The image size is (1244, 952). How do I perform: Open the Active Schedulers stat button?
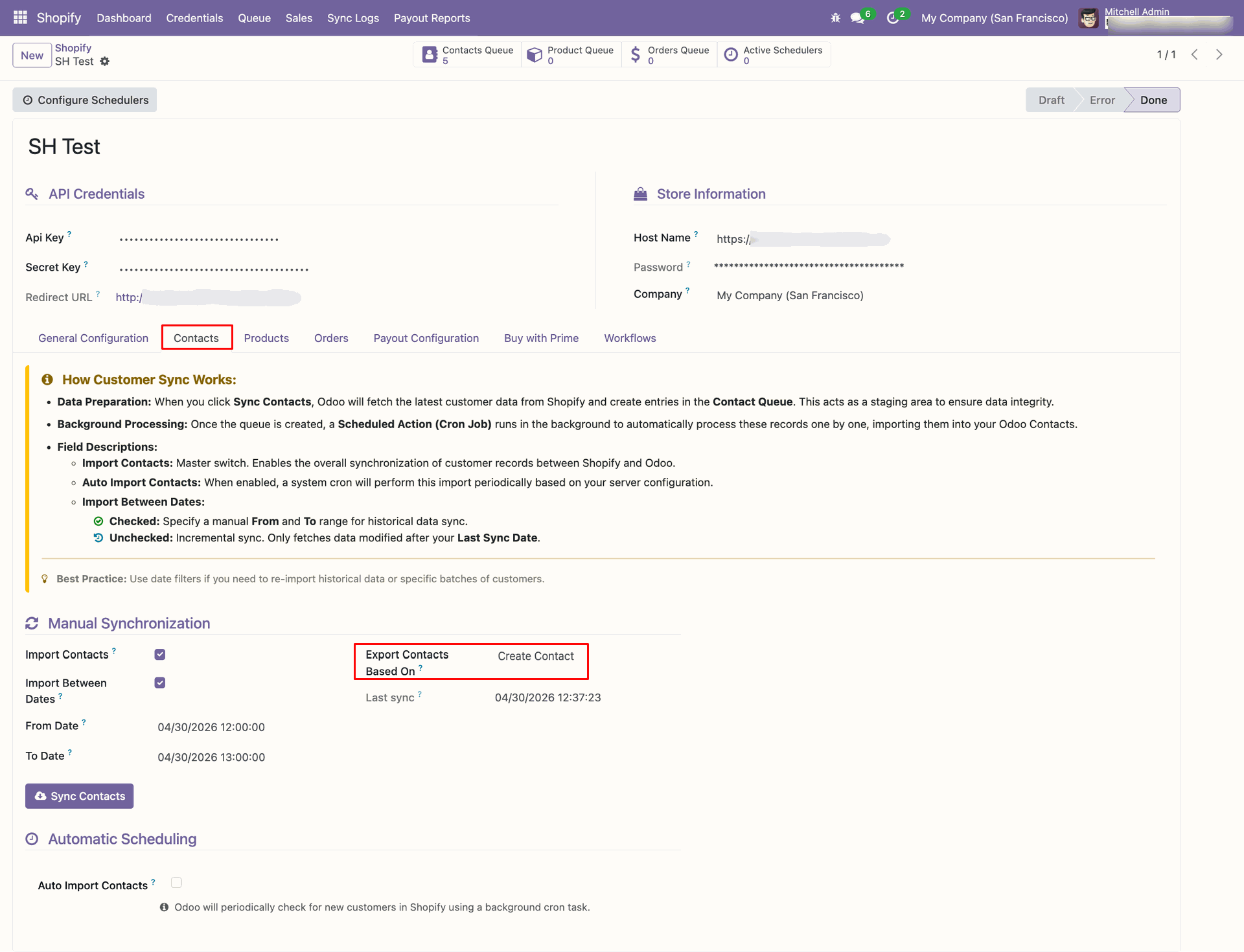(x=774, y=55)
